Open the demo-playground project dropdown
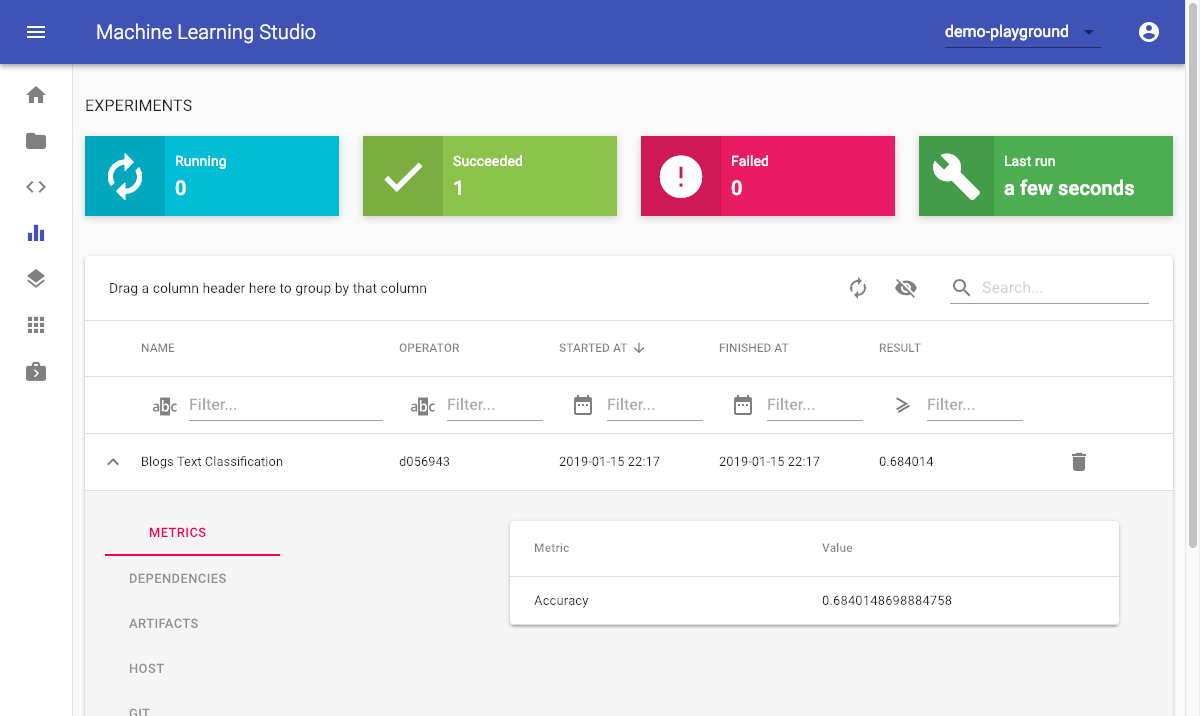 (1021, 32)
